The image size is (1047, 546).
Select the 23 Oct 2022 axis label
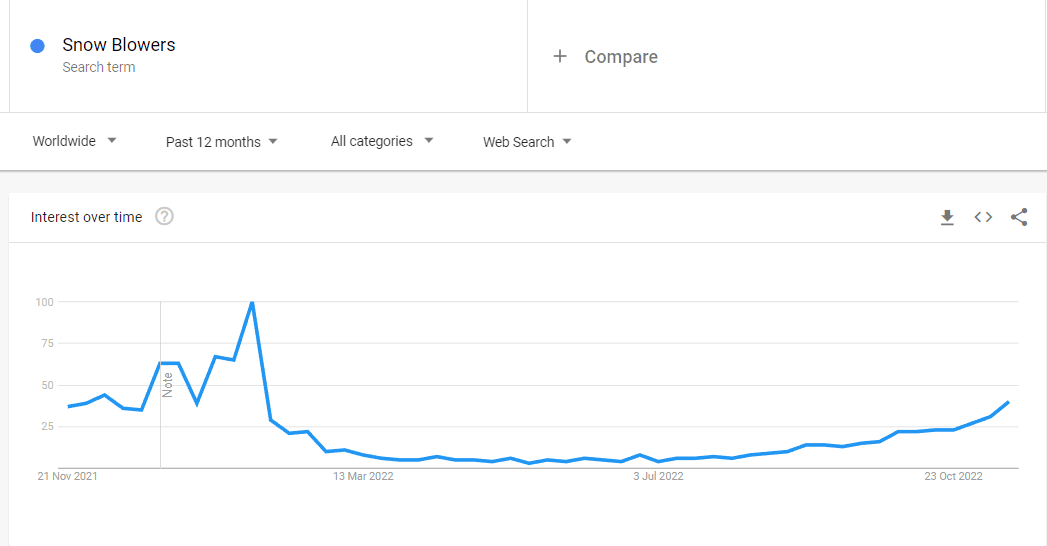tap(954, 476)
